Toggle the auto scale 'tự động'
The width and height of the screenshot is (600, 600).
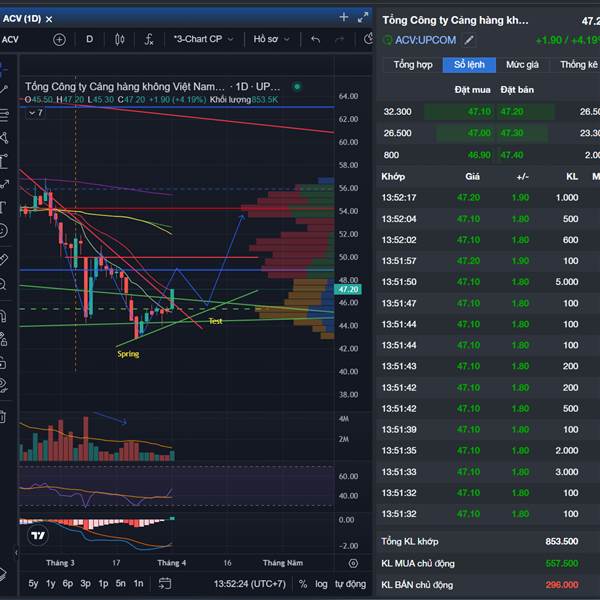(x=350, y=584)
